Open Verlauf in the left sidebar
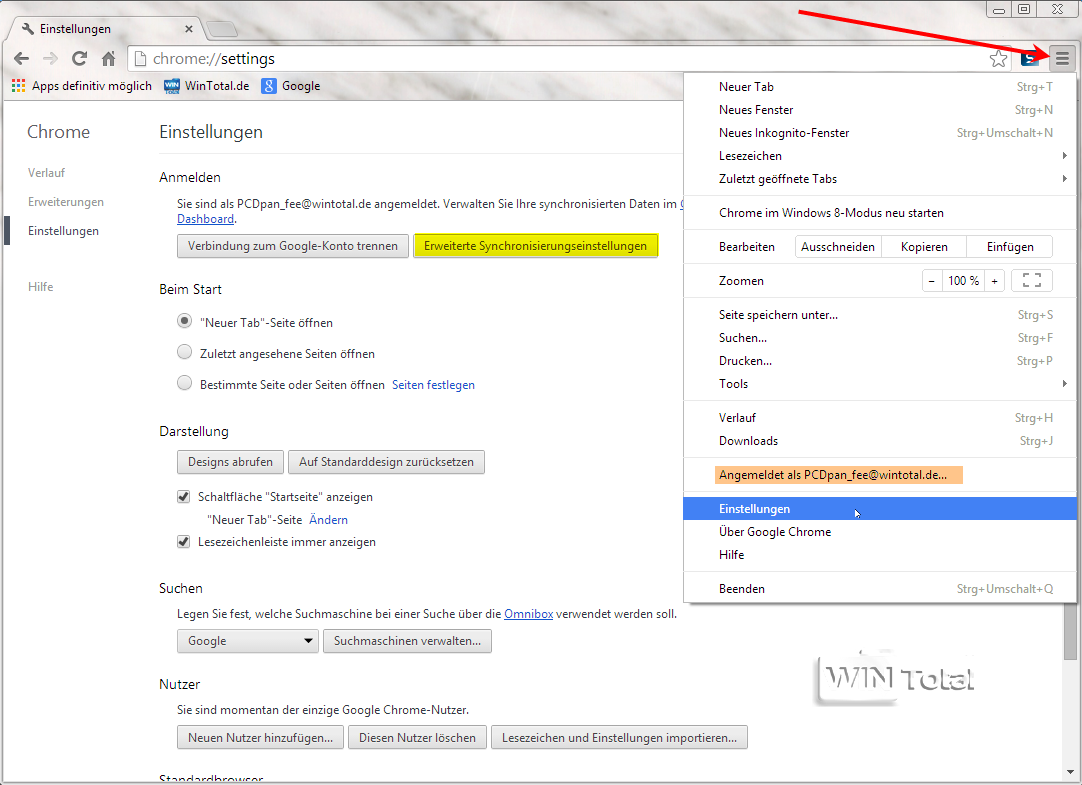 [46, 172]
